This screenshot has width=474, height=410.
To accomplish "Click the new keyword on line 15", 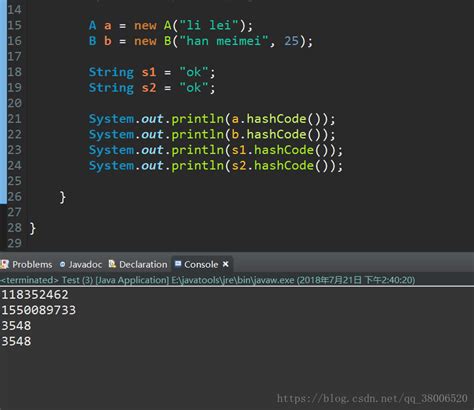I will [x=145, y=26].
